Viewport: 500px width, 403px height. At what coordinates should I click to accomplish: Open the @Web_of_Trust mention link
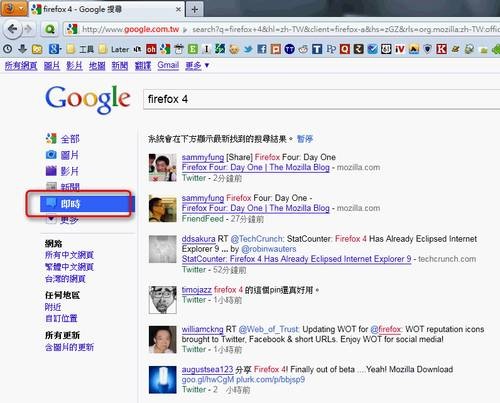click(269, 329)
